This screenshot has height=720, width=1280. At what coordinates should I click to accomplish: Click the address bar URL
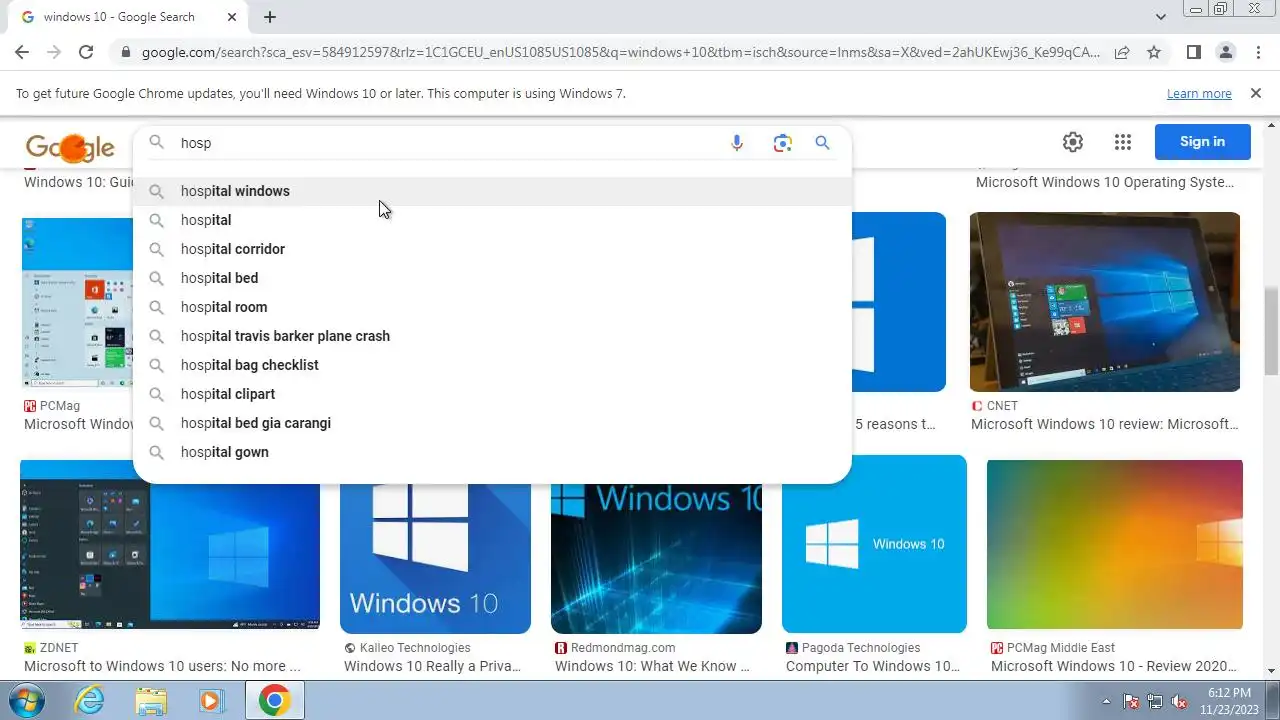(x=620, y=52)
